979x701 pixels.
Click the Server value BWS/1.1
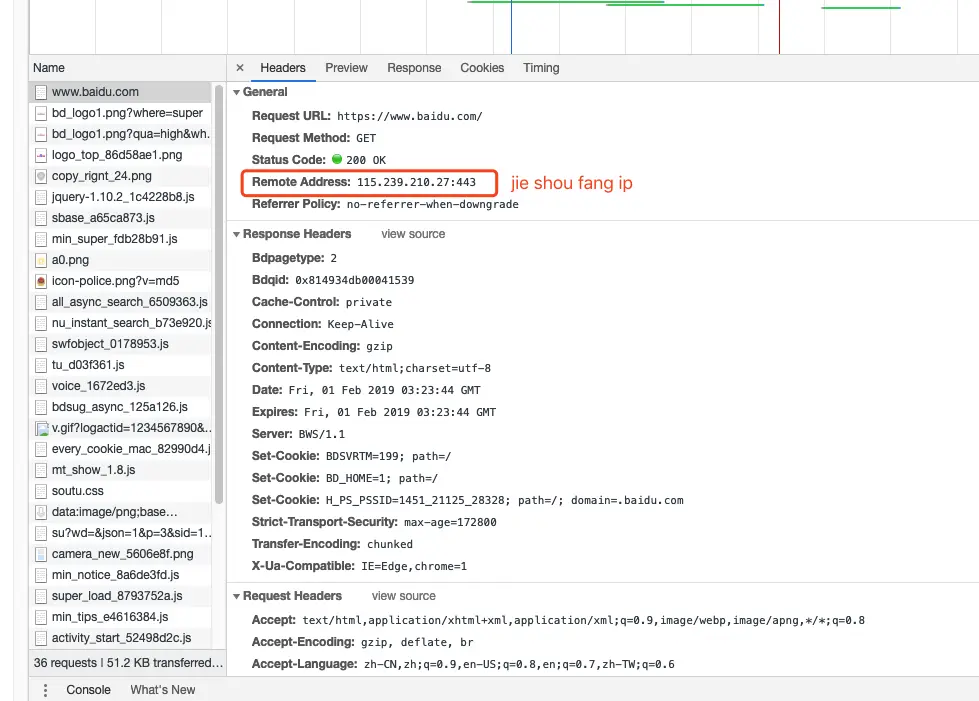pos(322,434)
